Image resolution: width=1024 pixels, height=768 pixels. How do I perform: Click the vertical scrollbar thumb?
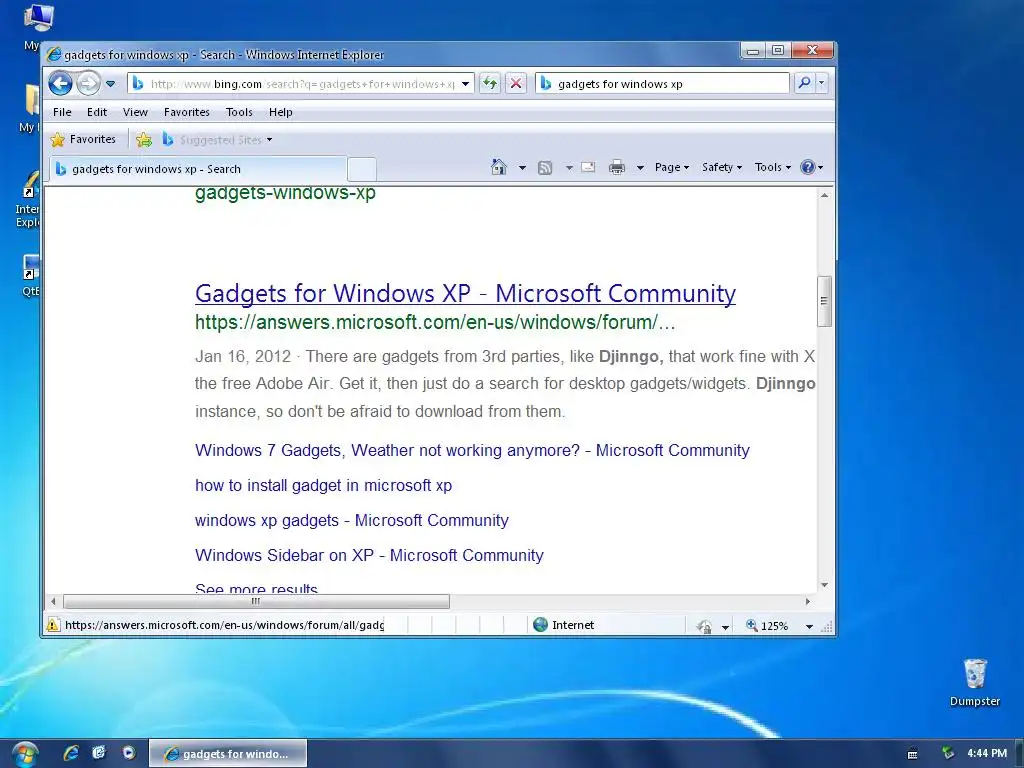click(x=824, y=301)
